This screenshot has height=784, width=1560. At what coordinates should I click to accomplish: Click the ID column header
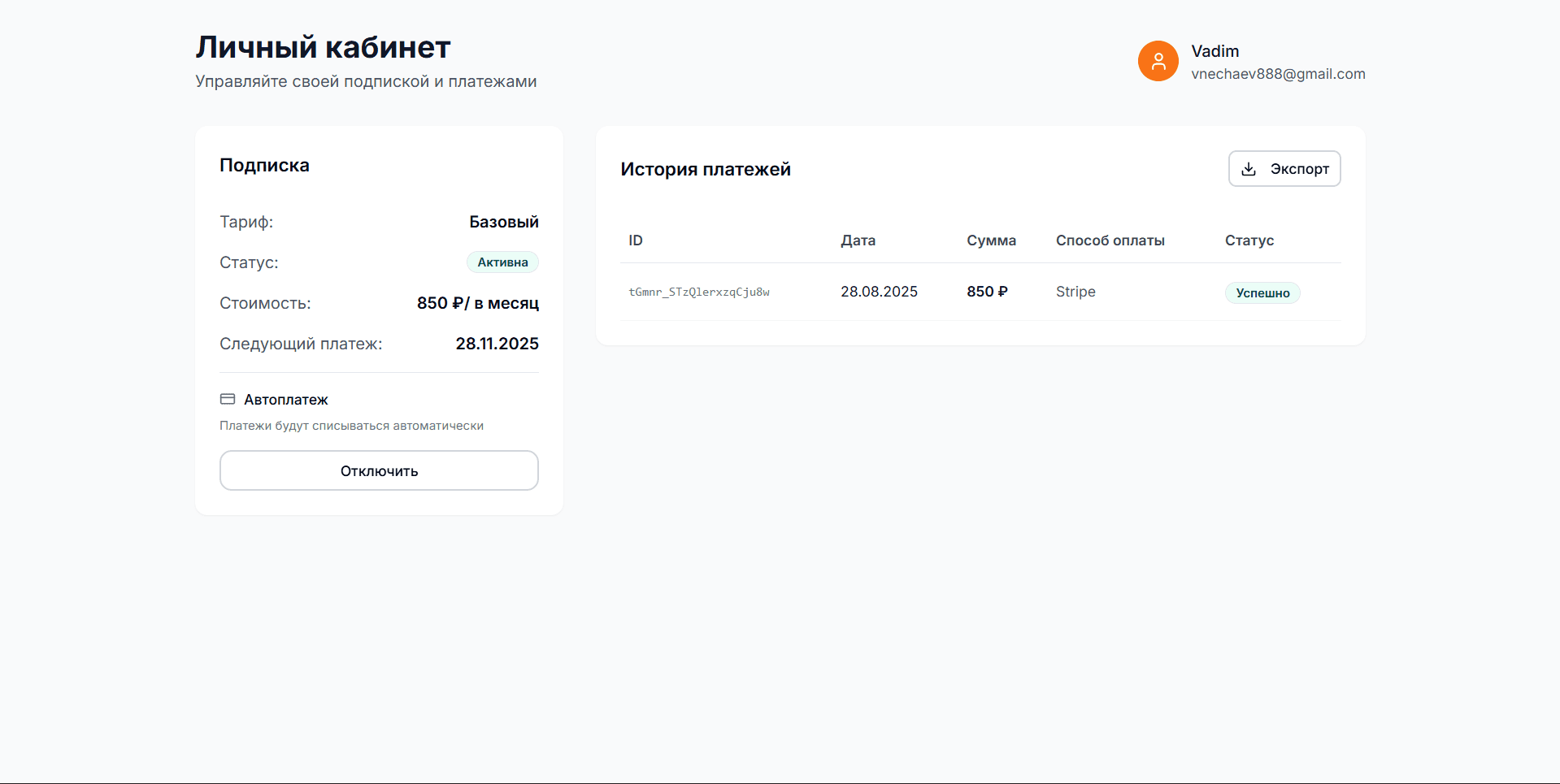pos(635,240)
